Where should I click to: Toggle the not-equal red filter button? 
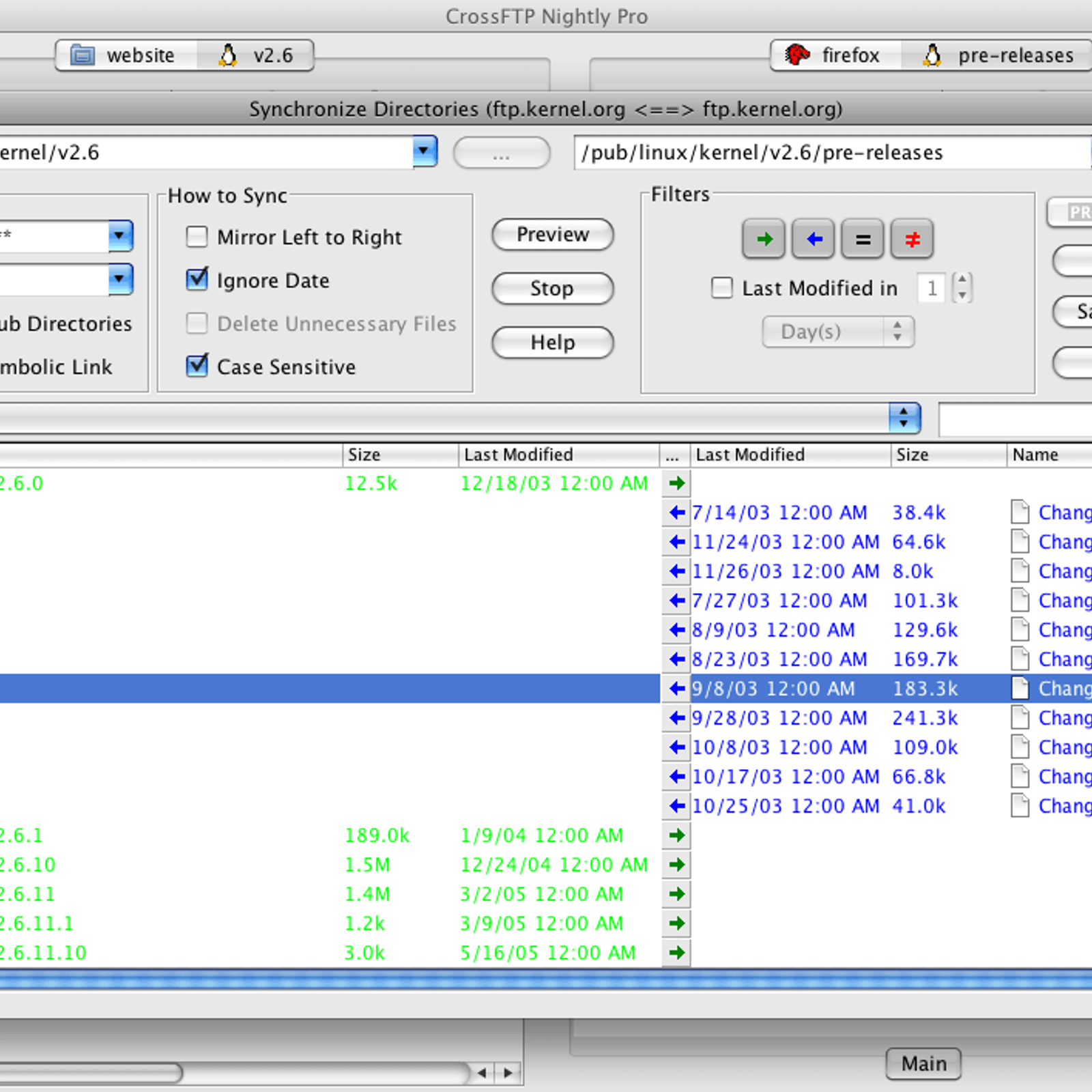tap(912, 239)
